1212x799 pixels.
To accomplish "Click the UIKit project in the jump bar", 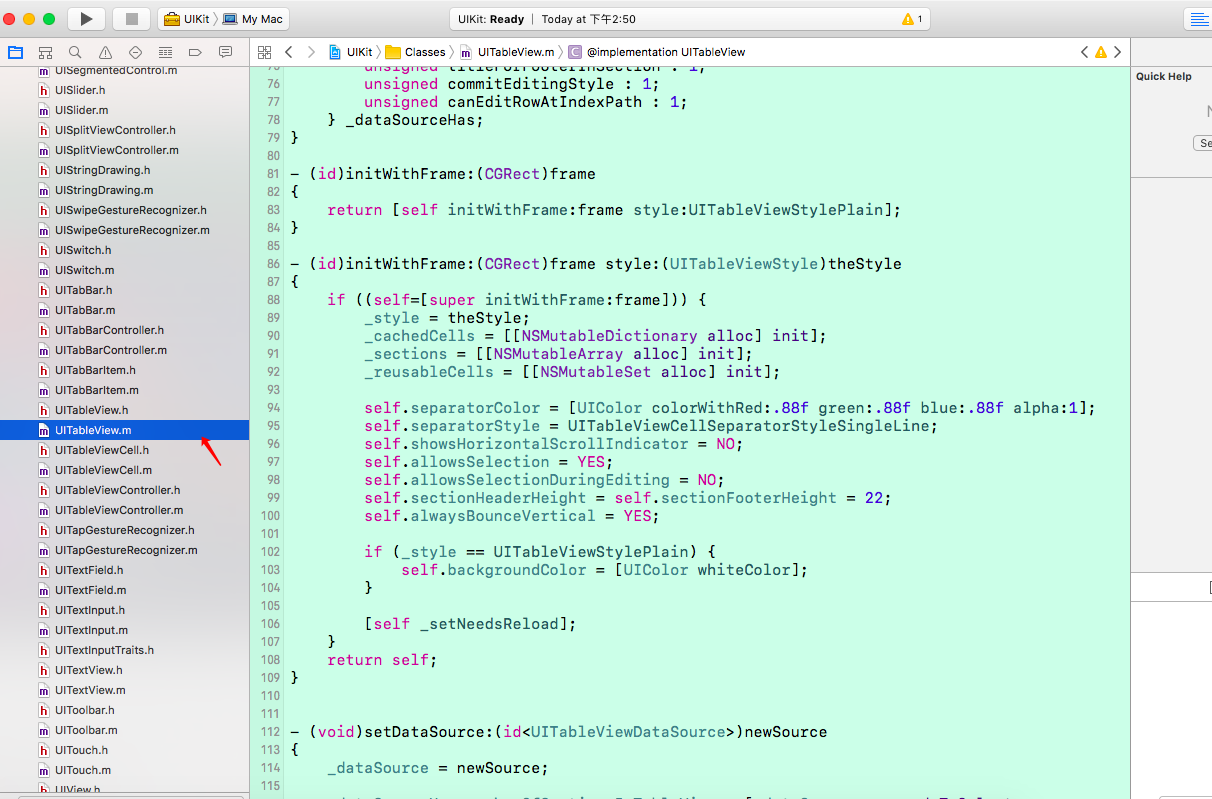I will [x=350, y=52].
